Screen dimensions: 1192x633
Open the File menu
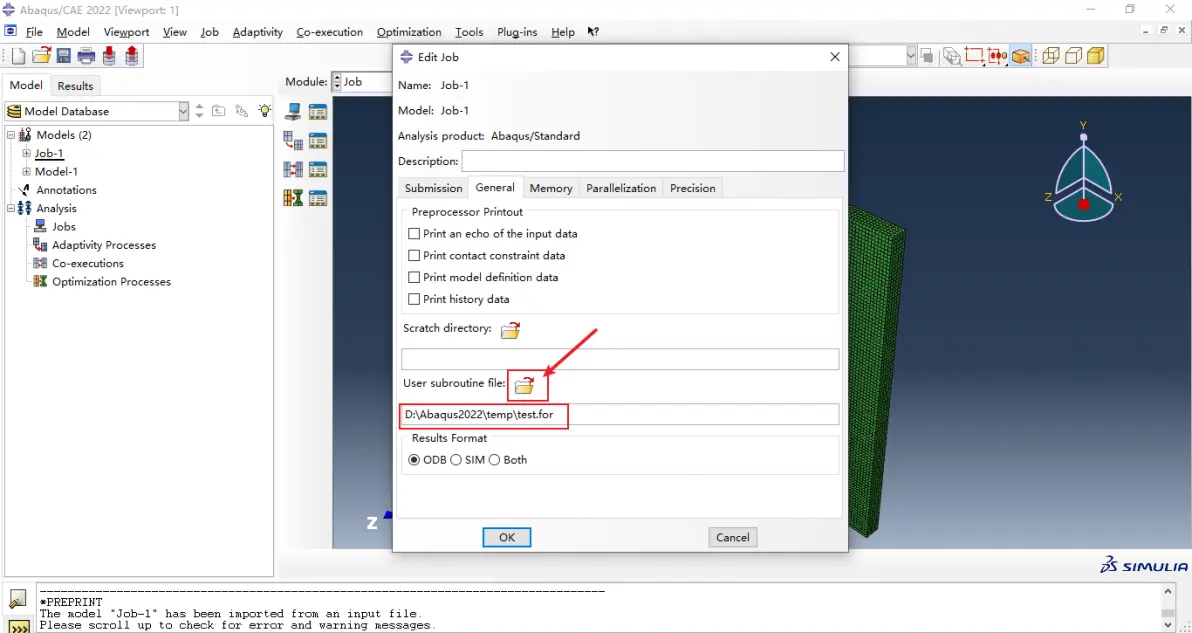click(34, 32)
